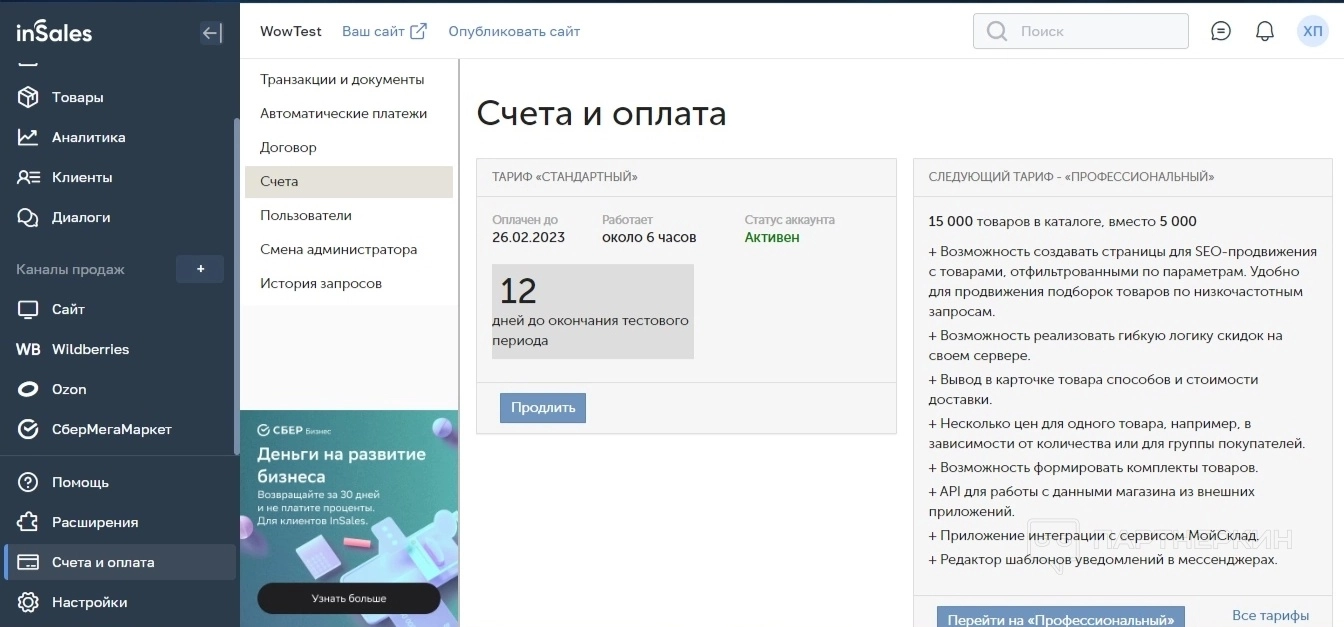Viewport: 1344px width, 627px height.
Task: Open the ХП user avatar menu
Action: point(1312,31)
